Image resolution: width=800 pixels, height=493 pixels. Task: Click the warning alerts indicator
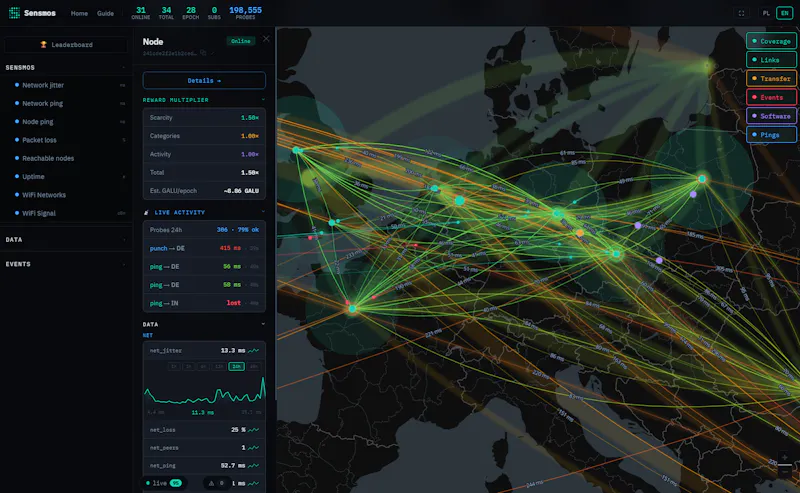(217, 483)
